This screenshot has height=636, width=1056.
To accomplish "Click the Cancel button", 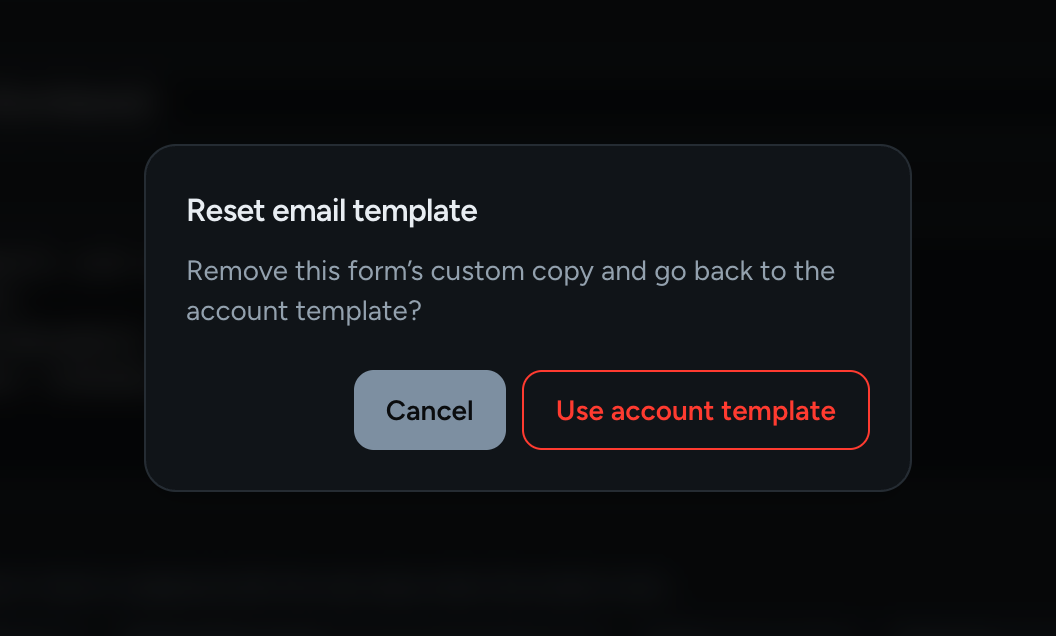I will (x=430, y=410).
